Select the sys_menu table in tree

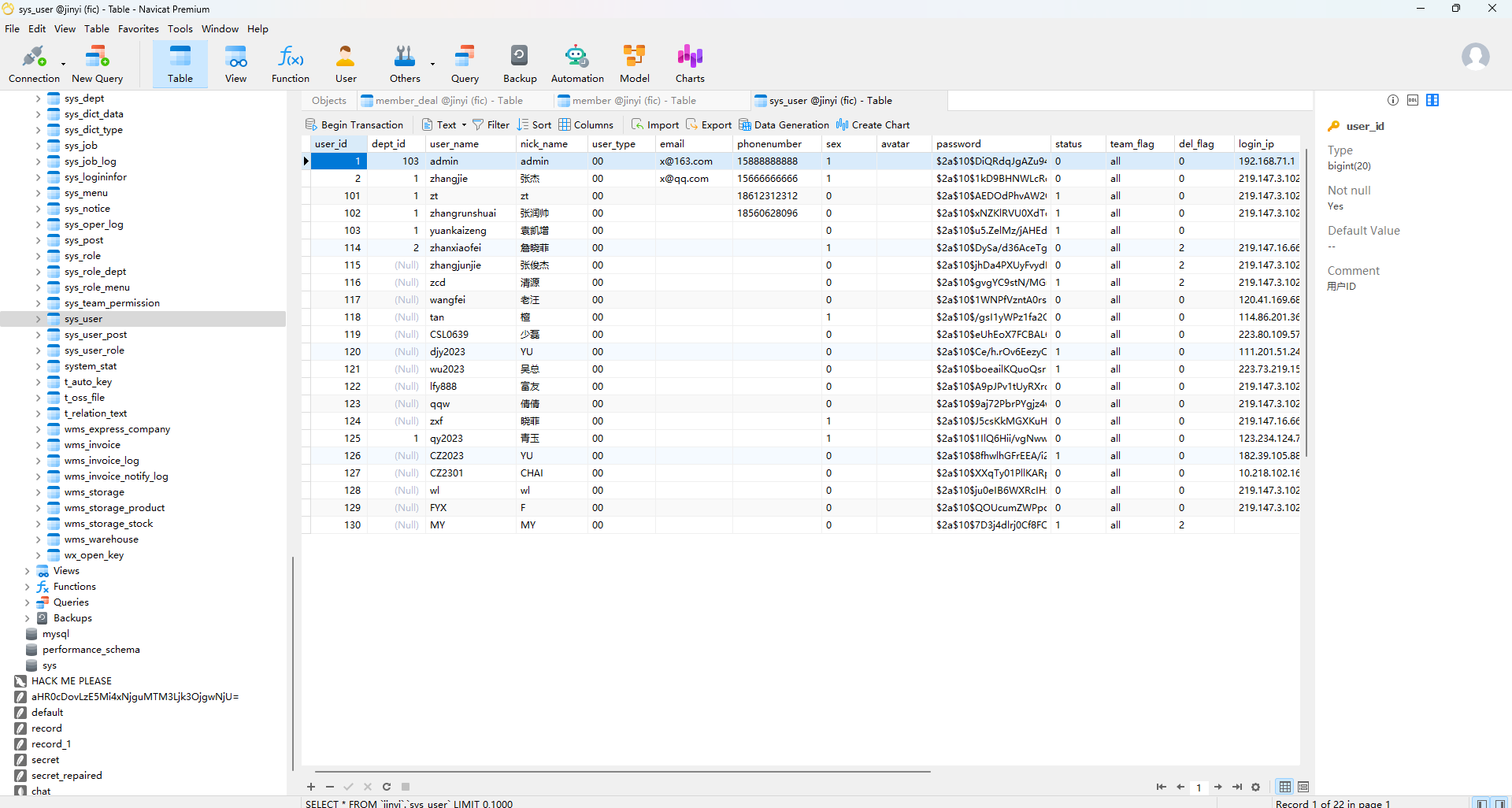pyautogui.click(x=86, y=193)
